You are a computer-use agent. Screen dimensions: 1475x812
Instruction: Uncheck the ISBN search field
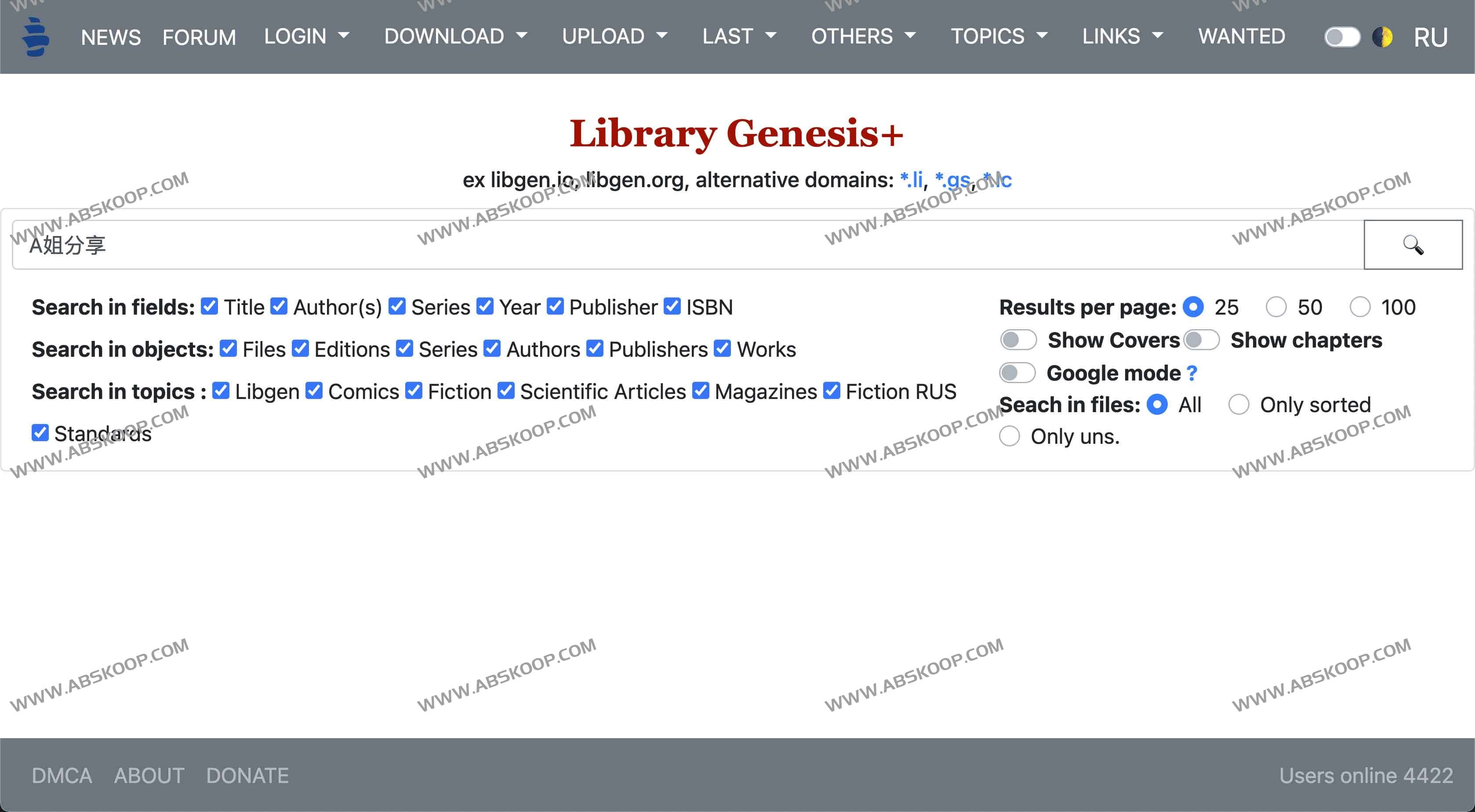click(x=672, y=306)
